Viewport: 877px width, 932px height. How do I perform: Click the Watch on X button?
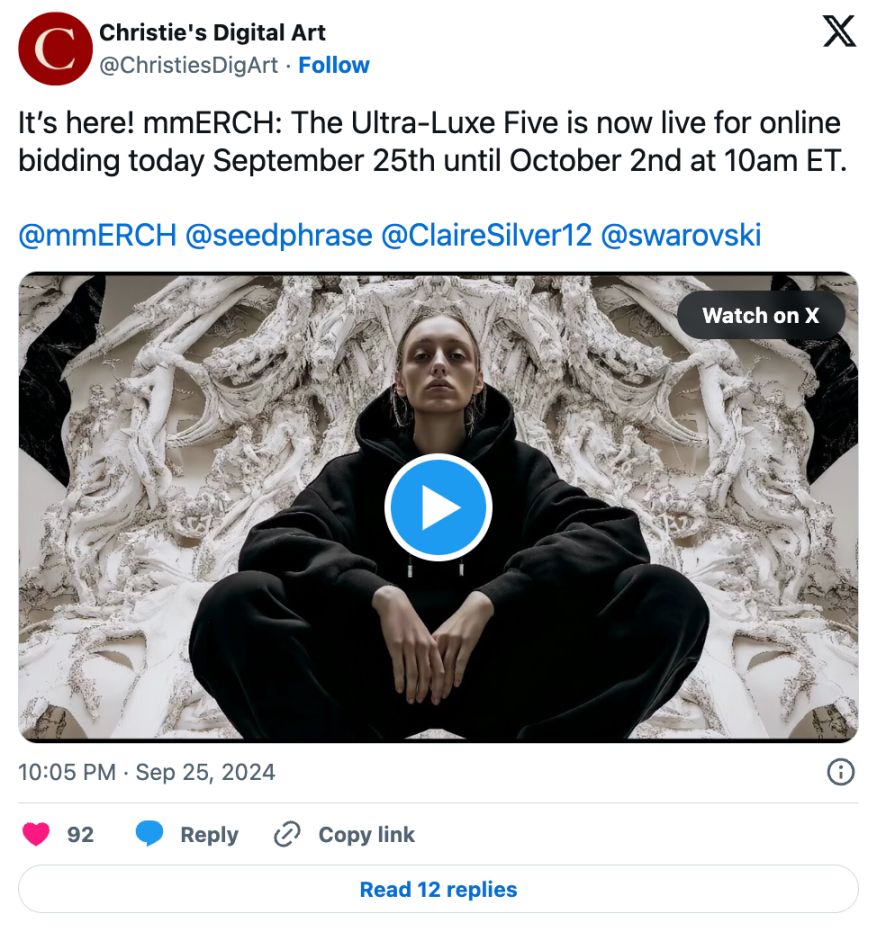pos(760,316)
